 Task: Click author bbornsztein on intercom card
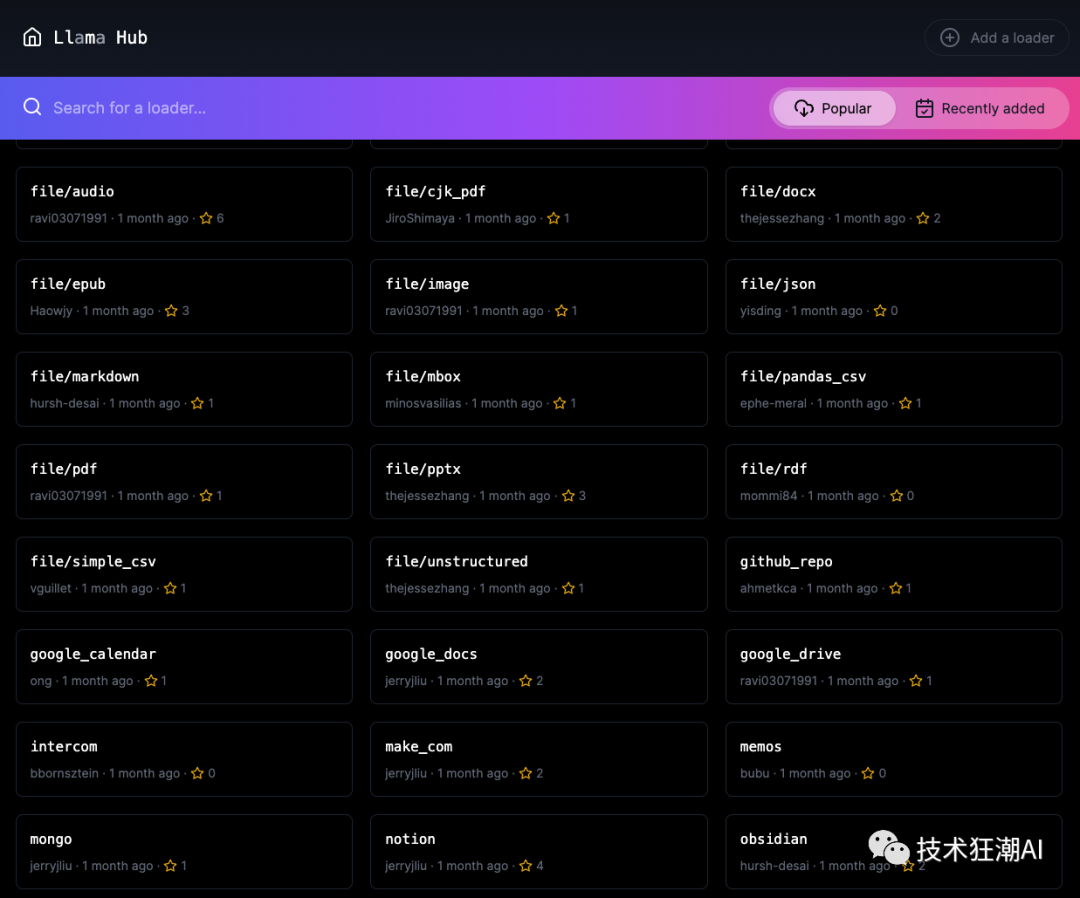coord(64,773)
